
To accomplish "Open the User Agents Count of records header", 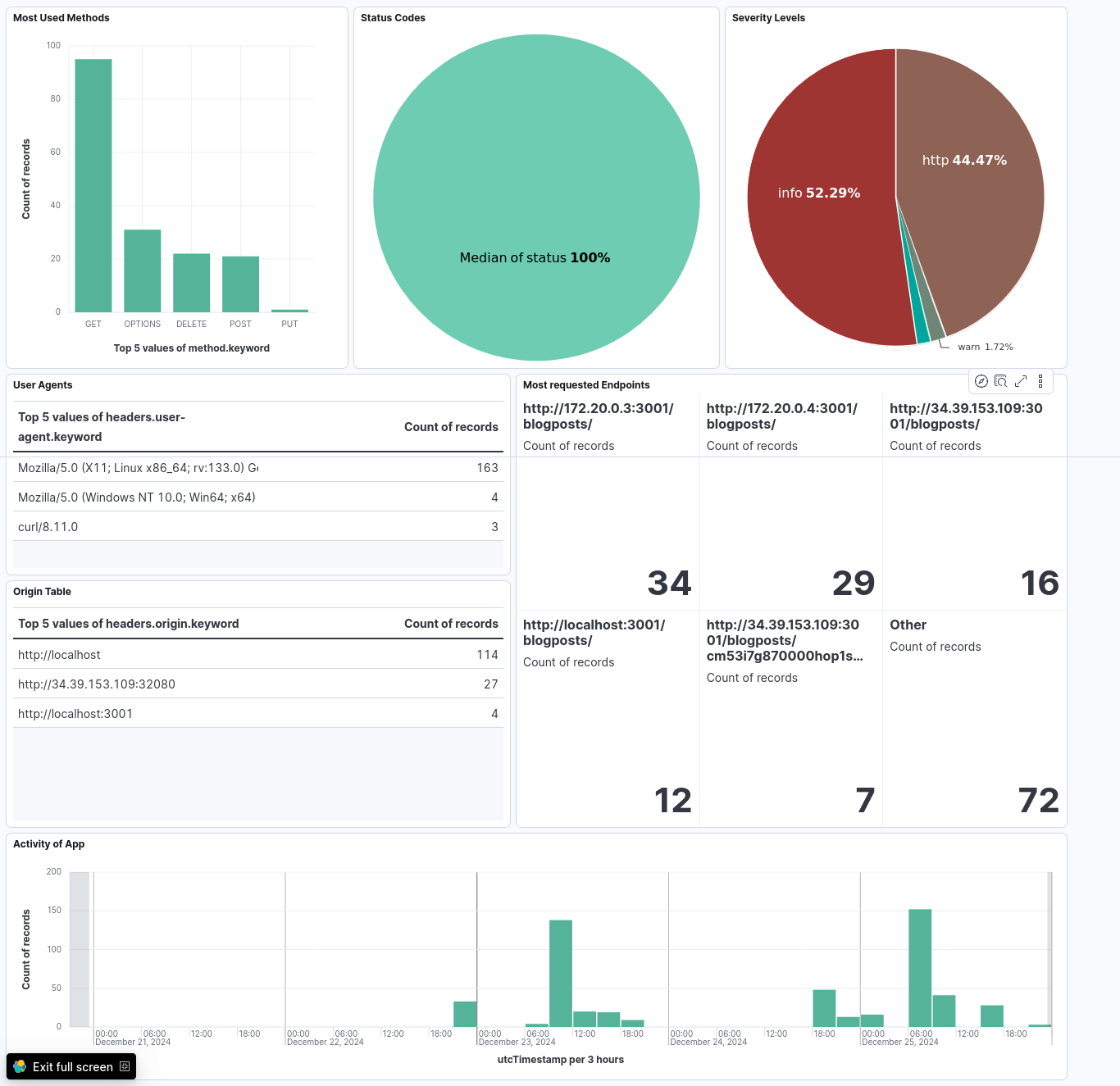I will pyautogui.click(x=450, y=427).
